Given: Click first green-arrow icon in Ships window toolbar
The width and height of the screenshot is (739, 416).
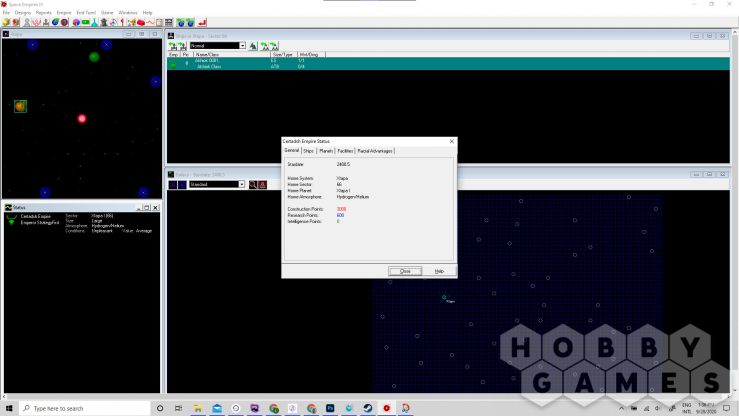Looking at the screenshot, I should tap(173, 46).
